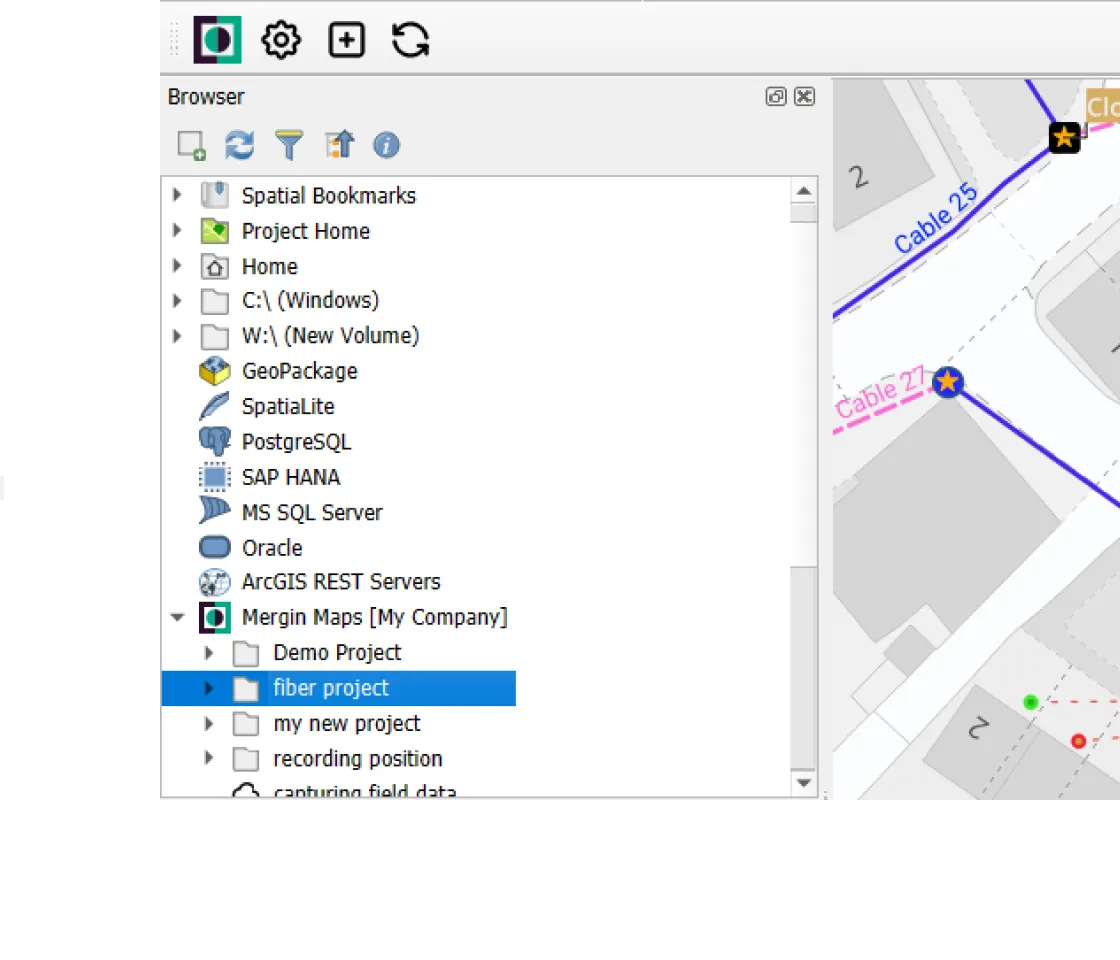Viewport: 1120px width, 960px height.
Task: Expand the Spatial Bookmarks entry
Action: click(177, 195)
